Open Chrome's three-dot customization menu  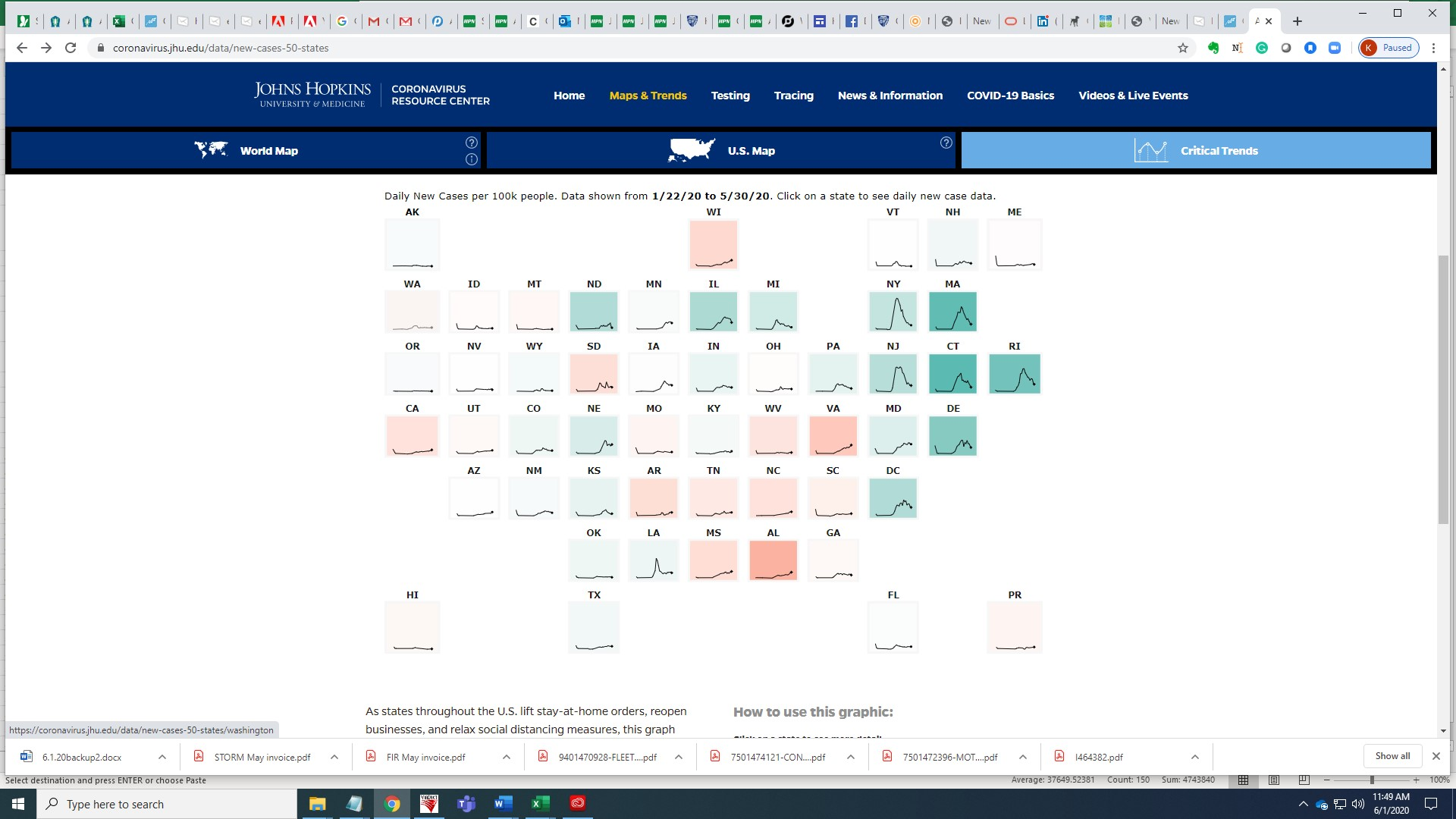tap(1434, 47)
